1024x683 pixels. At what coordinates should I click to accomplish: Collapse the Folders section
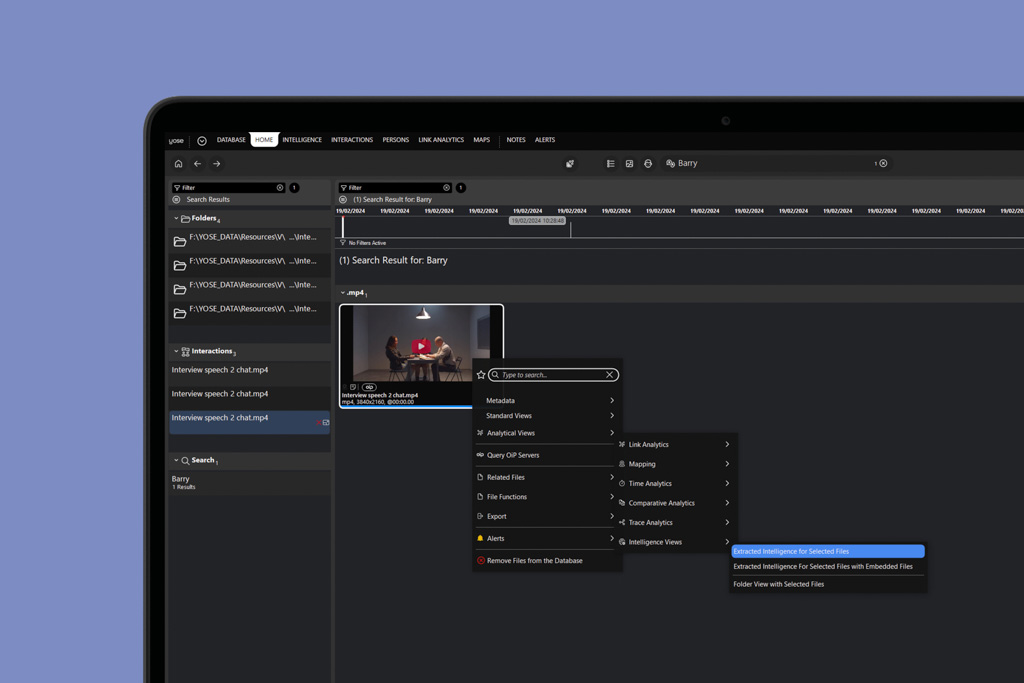click(x=176, y=218)
